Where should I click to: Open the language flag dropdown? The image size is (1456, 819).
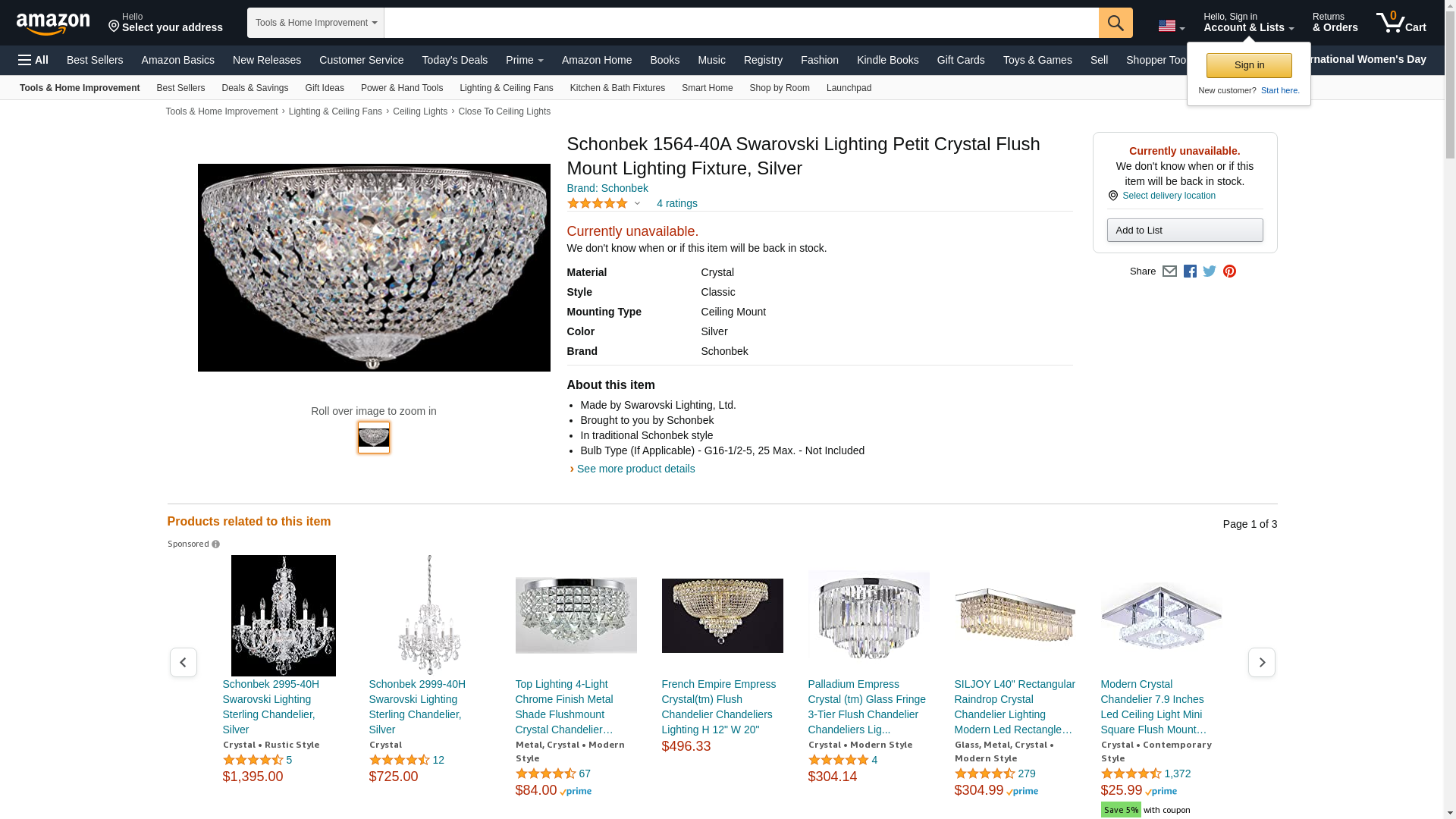click(1172, 26)
